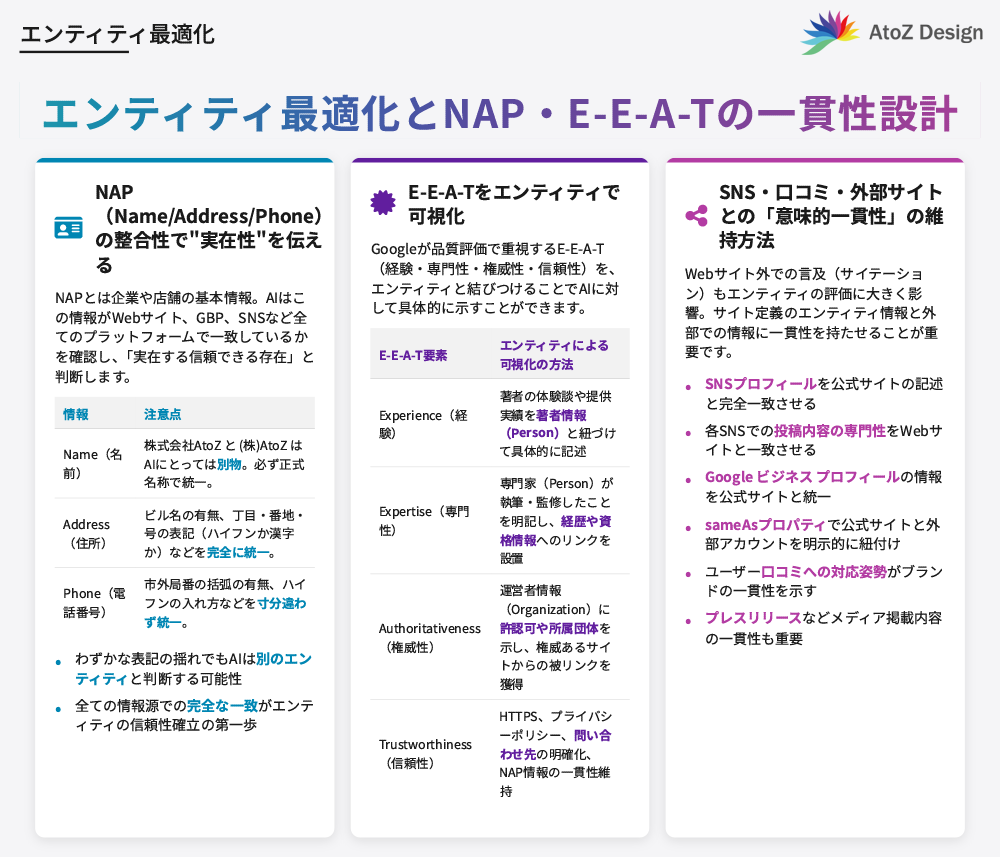Select the Trustworthiness（信頼性） row label
The width and height of the screenshot is (1000, 857).
[425, 753]
